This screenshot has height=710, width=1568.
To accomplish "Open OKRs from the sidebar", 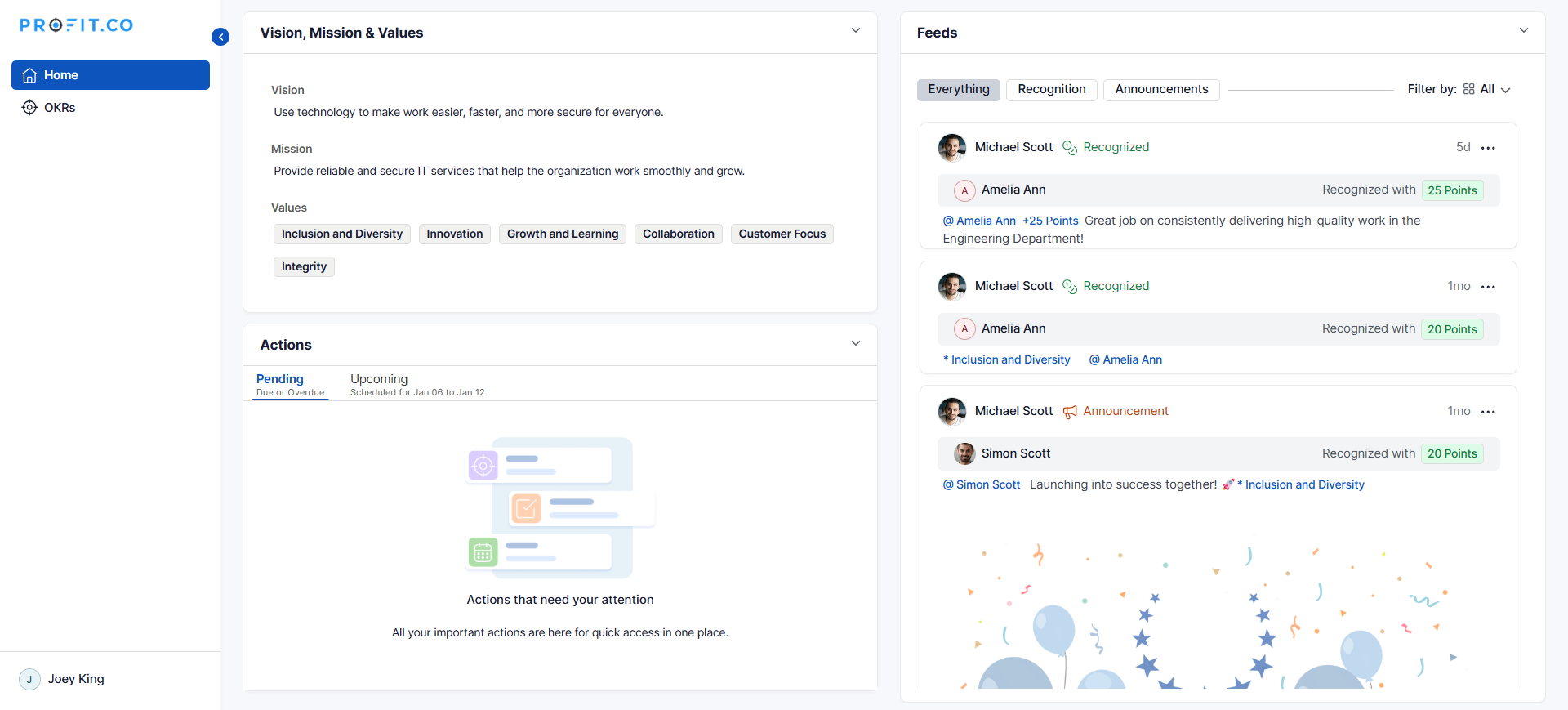I will coord(59,108).
